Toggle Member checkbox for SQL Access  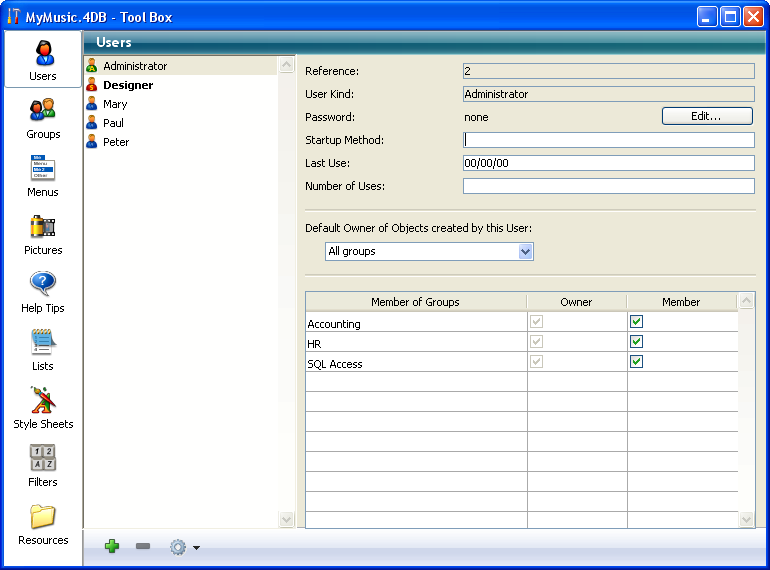pyautogui.click(x=636, y=362)
